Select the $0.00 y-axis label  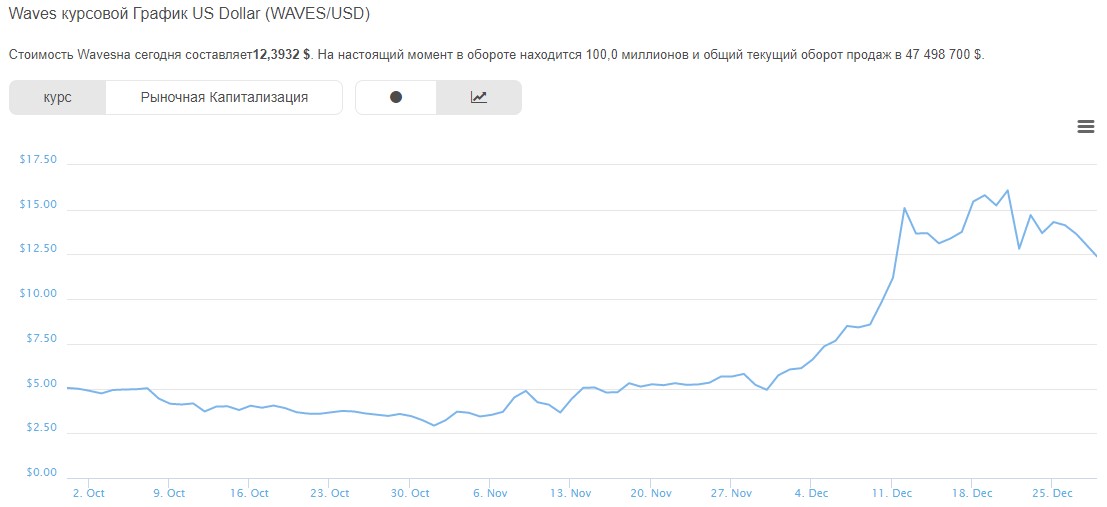tap(41, 473)
